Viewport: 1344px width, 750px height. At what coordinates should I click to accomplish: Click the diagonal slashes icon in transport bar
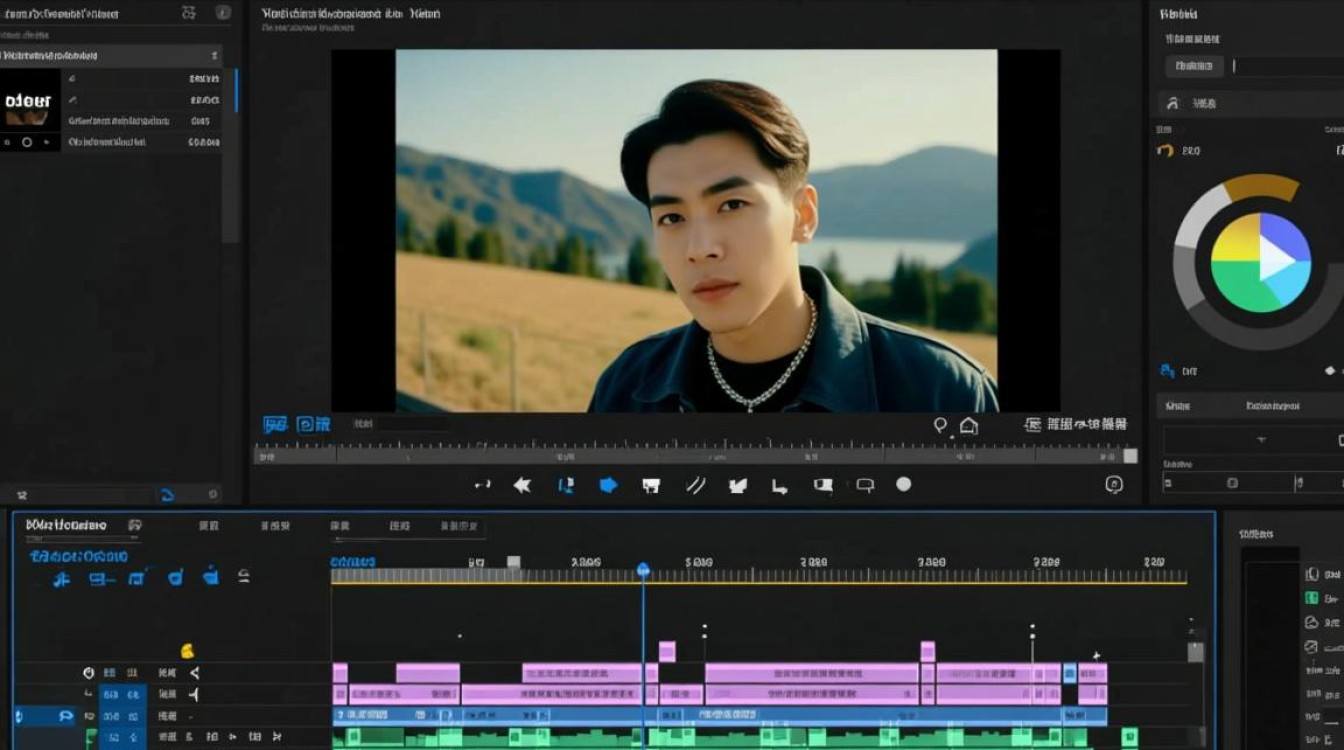696,485
